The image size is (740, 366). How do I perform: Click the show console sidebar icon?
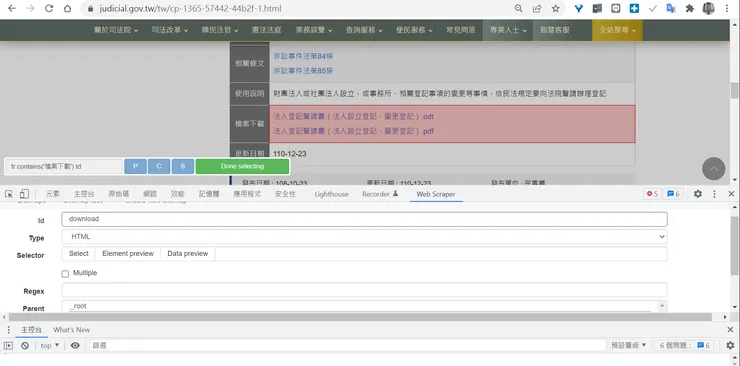click(x=8, y=346)
